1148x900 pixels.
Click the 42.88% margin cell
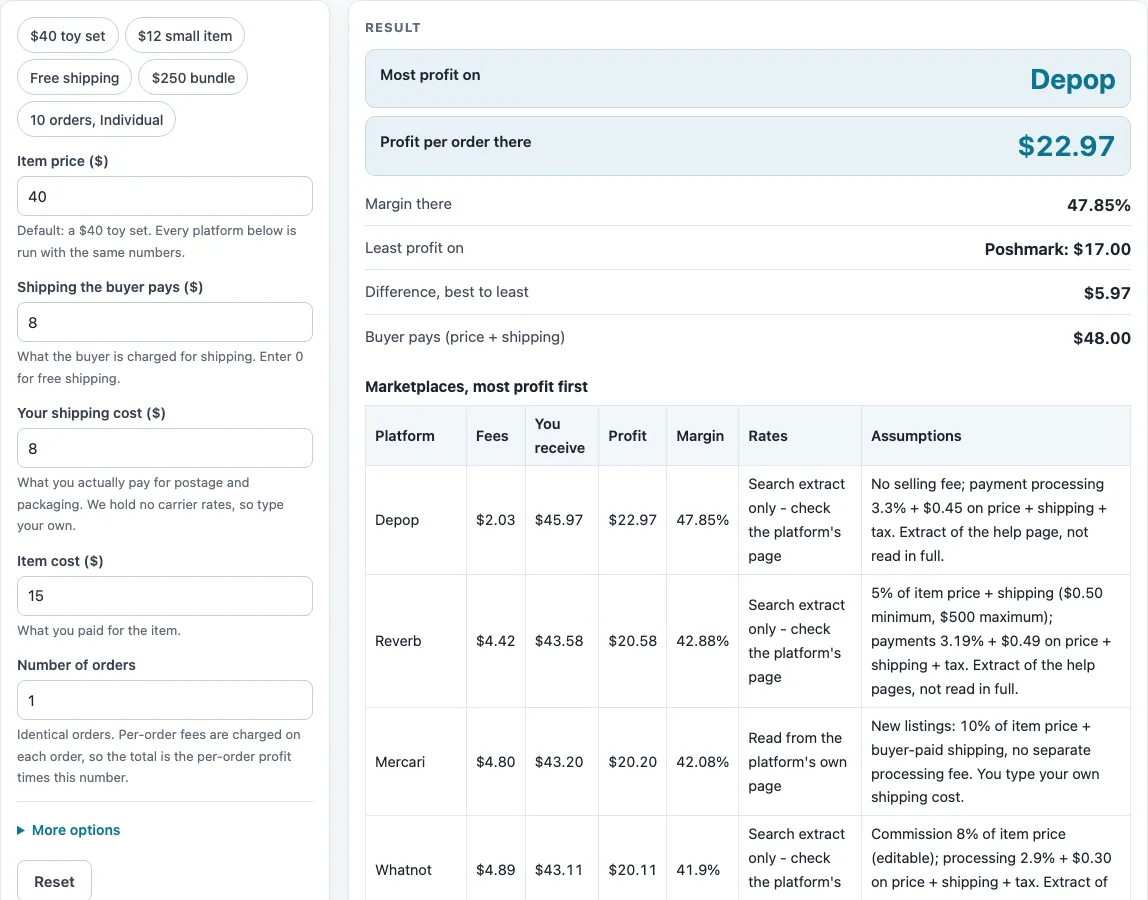point(703,641)
